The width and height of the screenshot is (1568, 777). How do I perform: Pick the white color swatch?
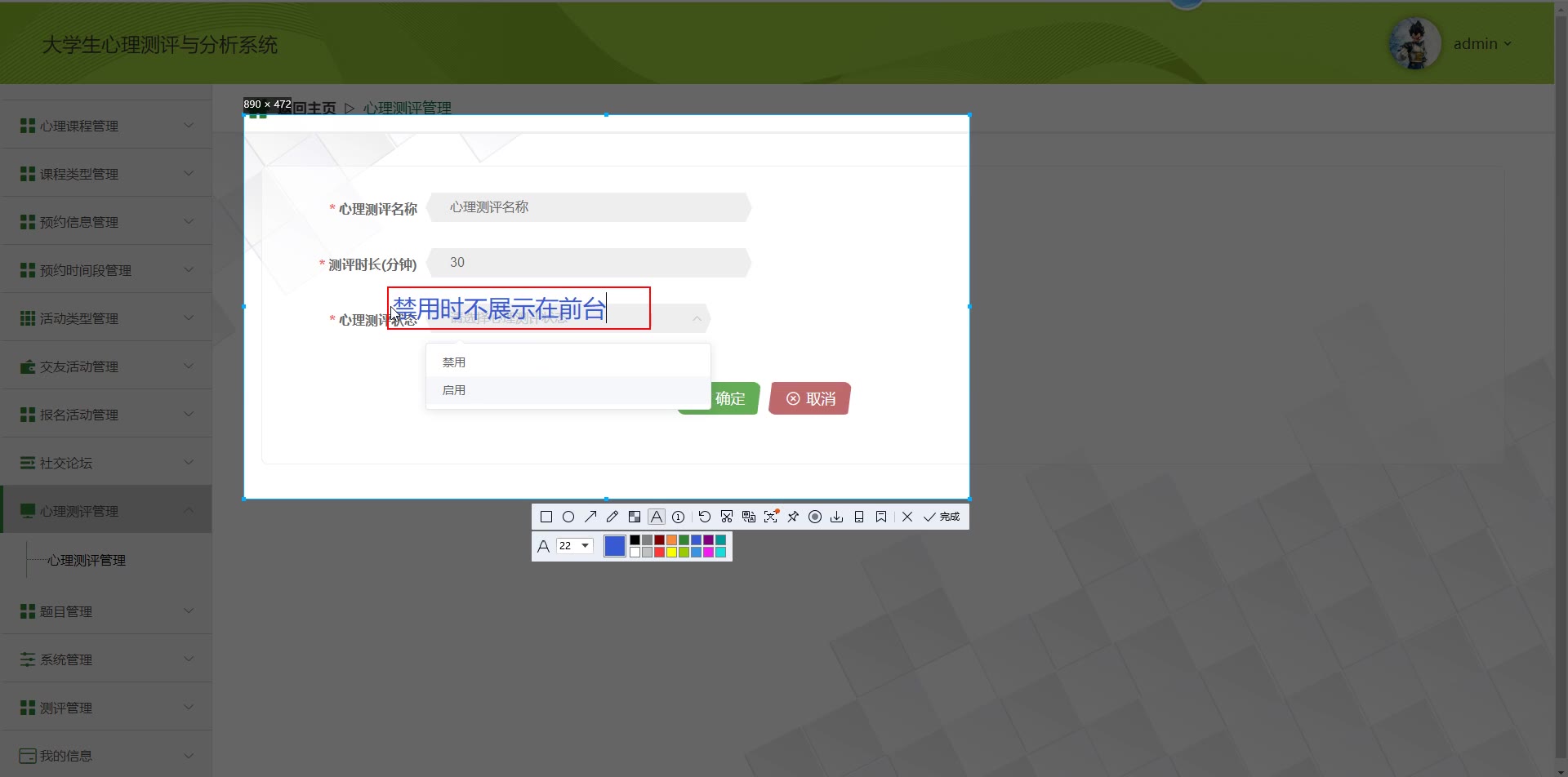pyautogui.click(x=635, y=553)
